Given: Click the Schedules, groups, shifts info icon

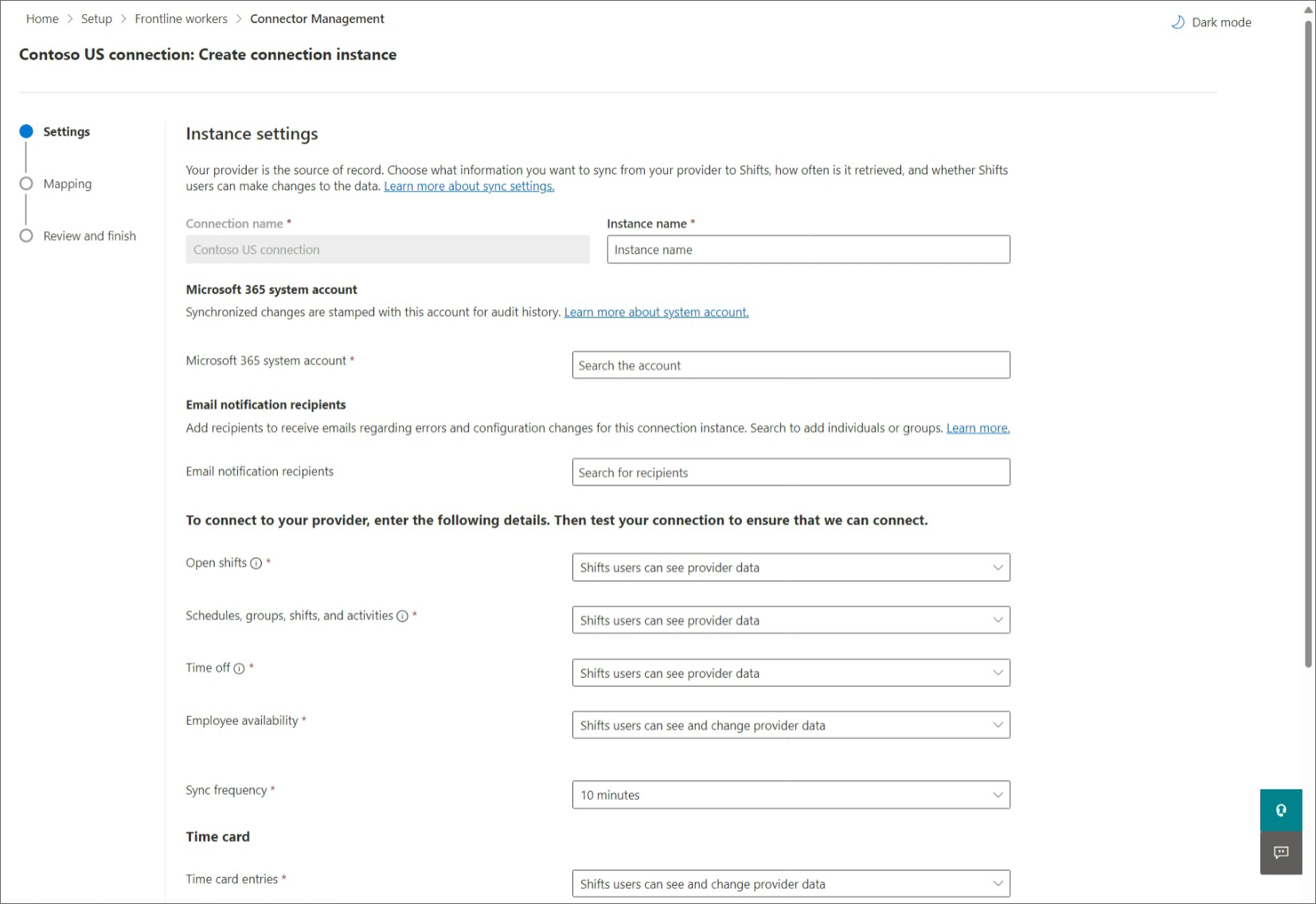Looking at the screenshot, I should tap(403, 616).
